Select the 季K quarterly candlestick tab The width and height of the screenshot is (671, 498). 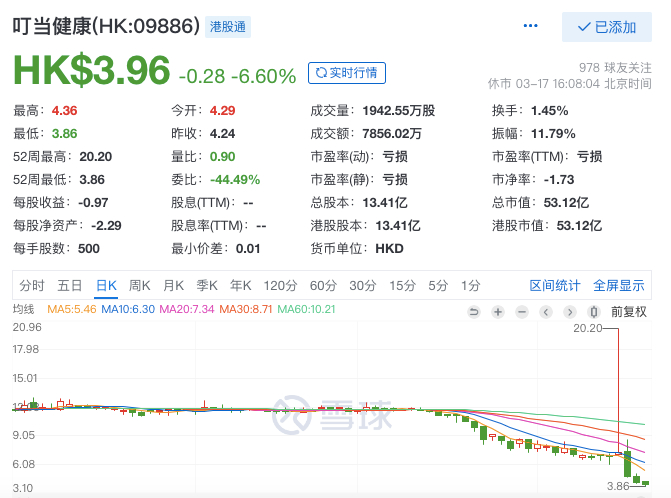(207, 285)
